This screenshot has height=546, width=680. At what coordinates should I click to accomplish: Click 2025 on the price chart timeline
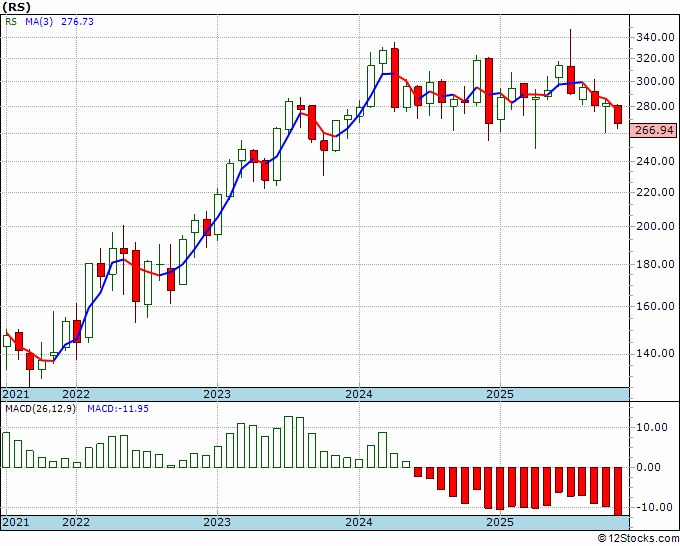(500, 394)
